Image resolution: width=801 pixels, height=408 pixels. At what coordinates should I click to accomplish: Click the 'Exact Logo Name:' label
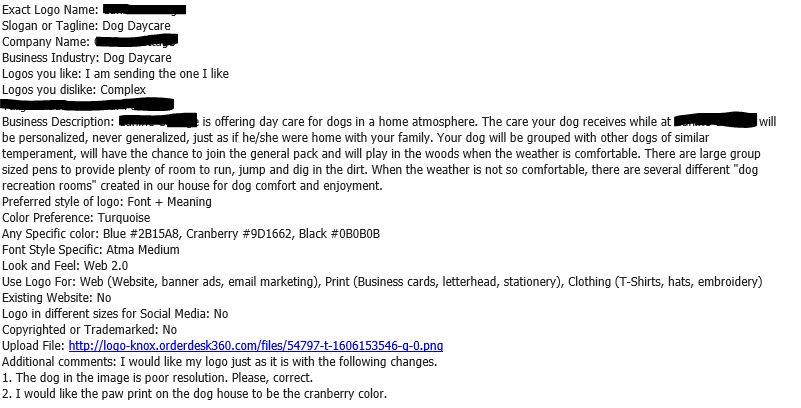50,10
